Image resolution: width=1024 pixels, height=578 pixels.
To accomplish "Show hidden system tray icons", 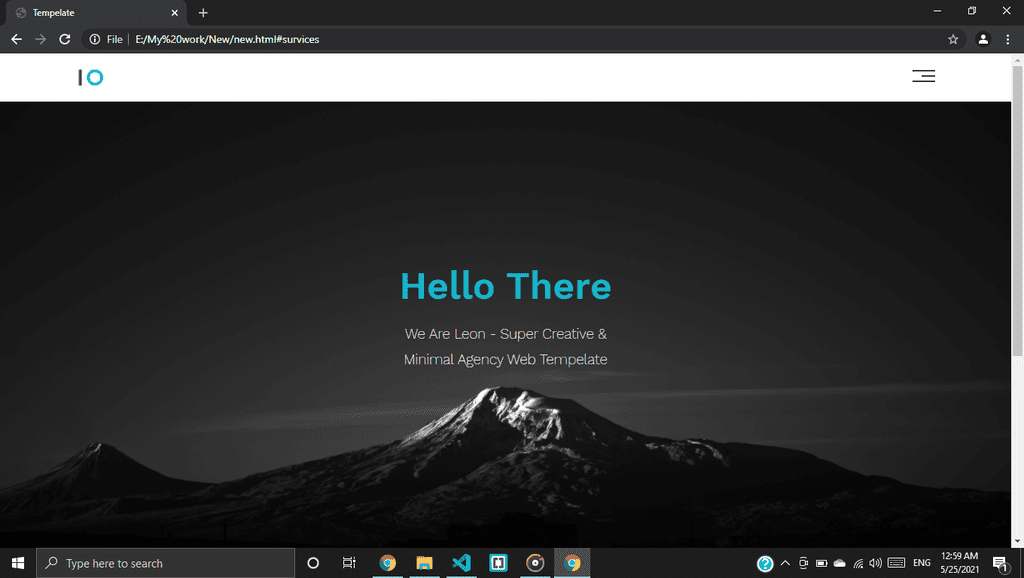I will [785, 563].
